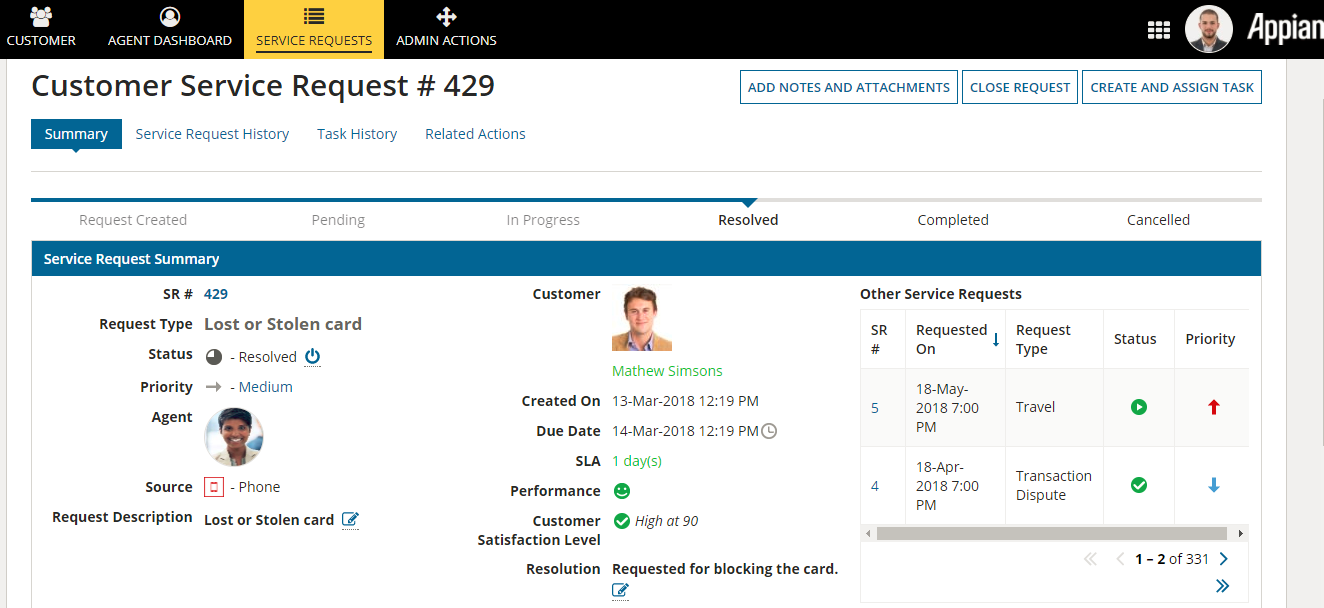Image resolution: width=1324 pixels, height=608 pixels.
Task: Click the Completed milestone step
Action: [953, 220]
